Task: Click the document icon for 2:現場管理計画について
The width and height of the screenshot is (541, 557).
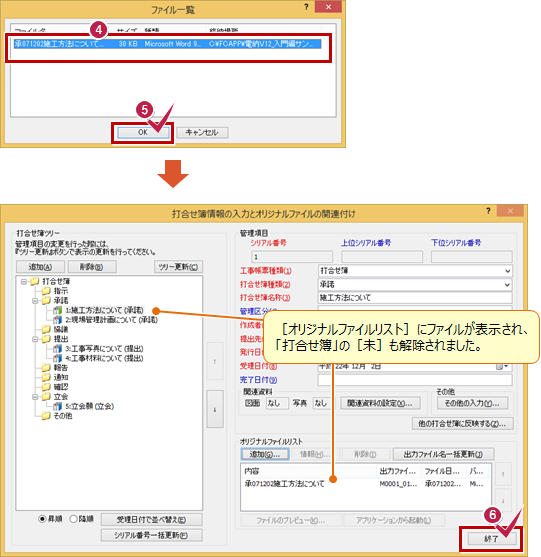Action: tap(58, 320)
